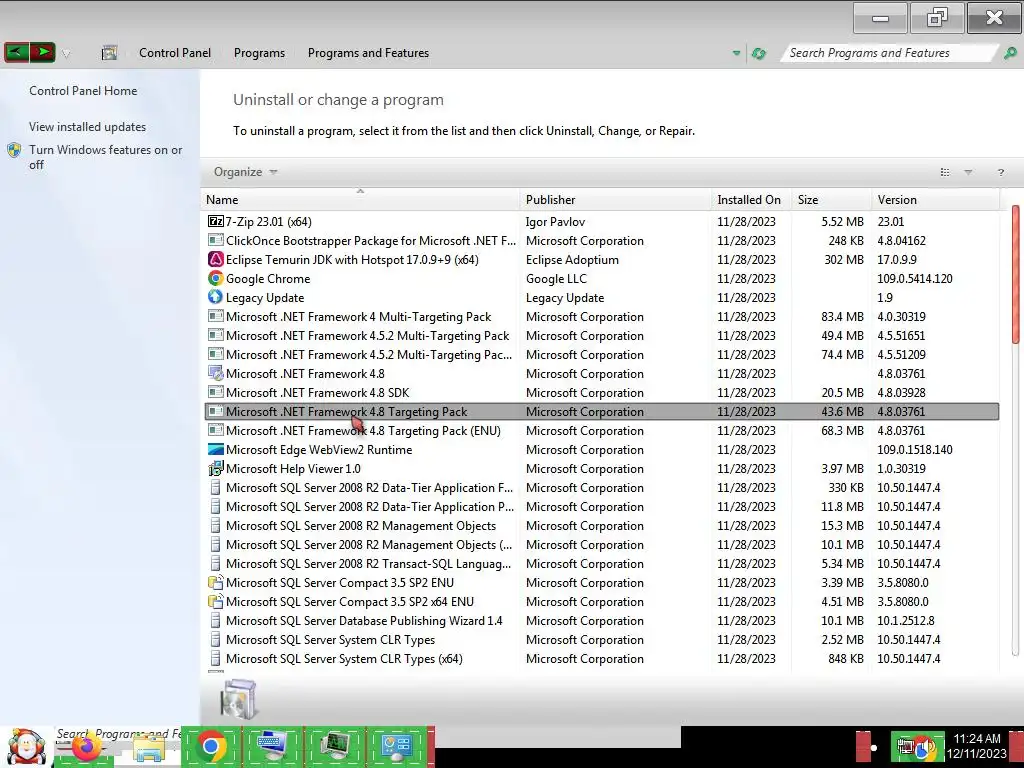The width and height of the screenshot is (1024, 768).
Task: Open the Santa Start button
Action: tap(25, 747)
